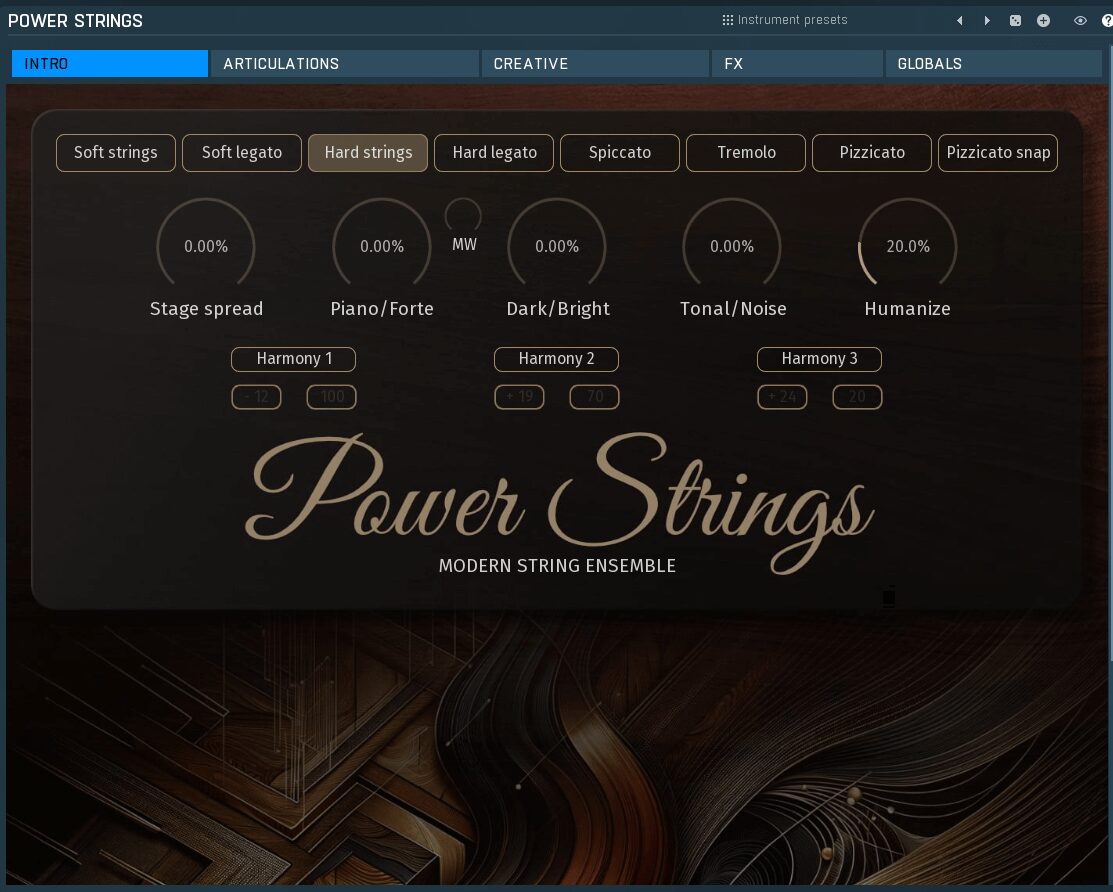Select the Soft legato articulation
The image size is (1113, 892).
click(x=241, y=152)
